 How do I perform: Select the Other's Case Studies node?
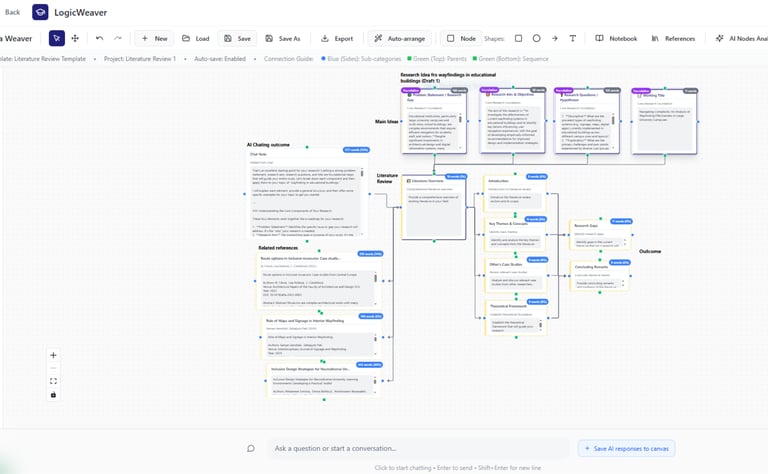515,275
